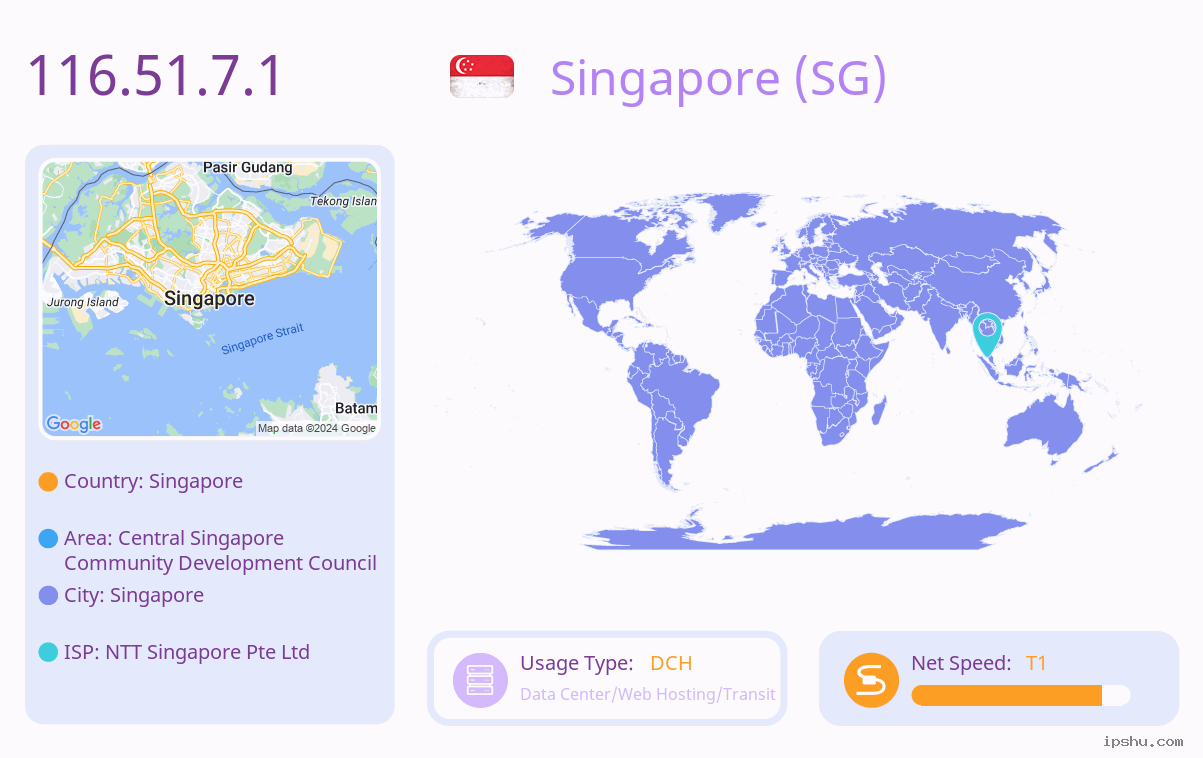Click the purple dot beside City
1203x758 pixels.
[48, 596]
